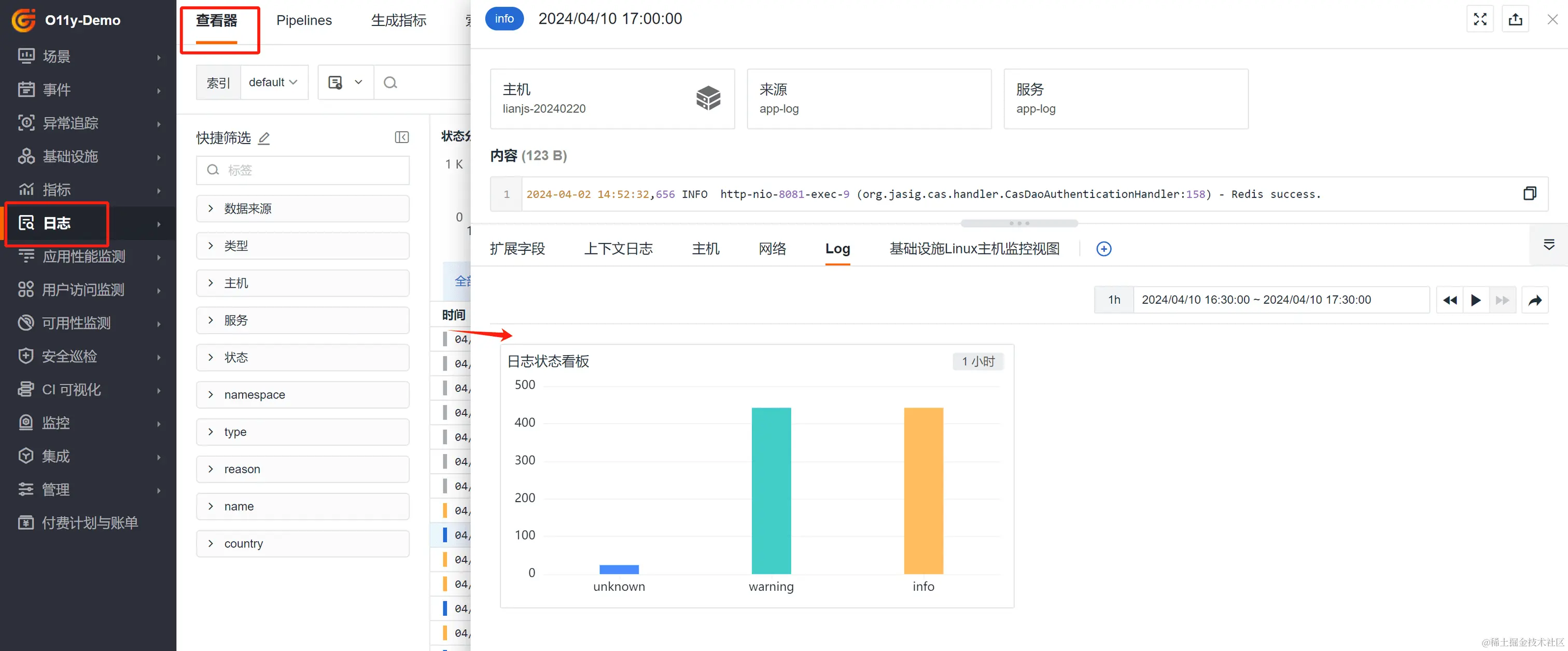Click the edit pencil next to 快捷筛选

pos(263,138)
